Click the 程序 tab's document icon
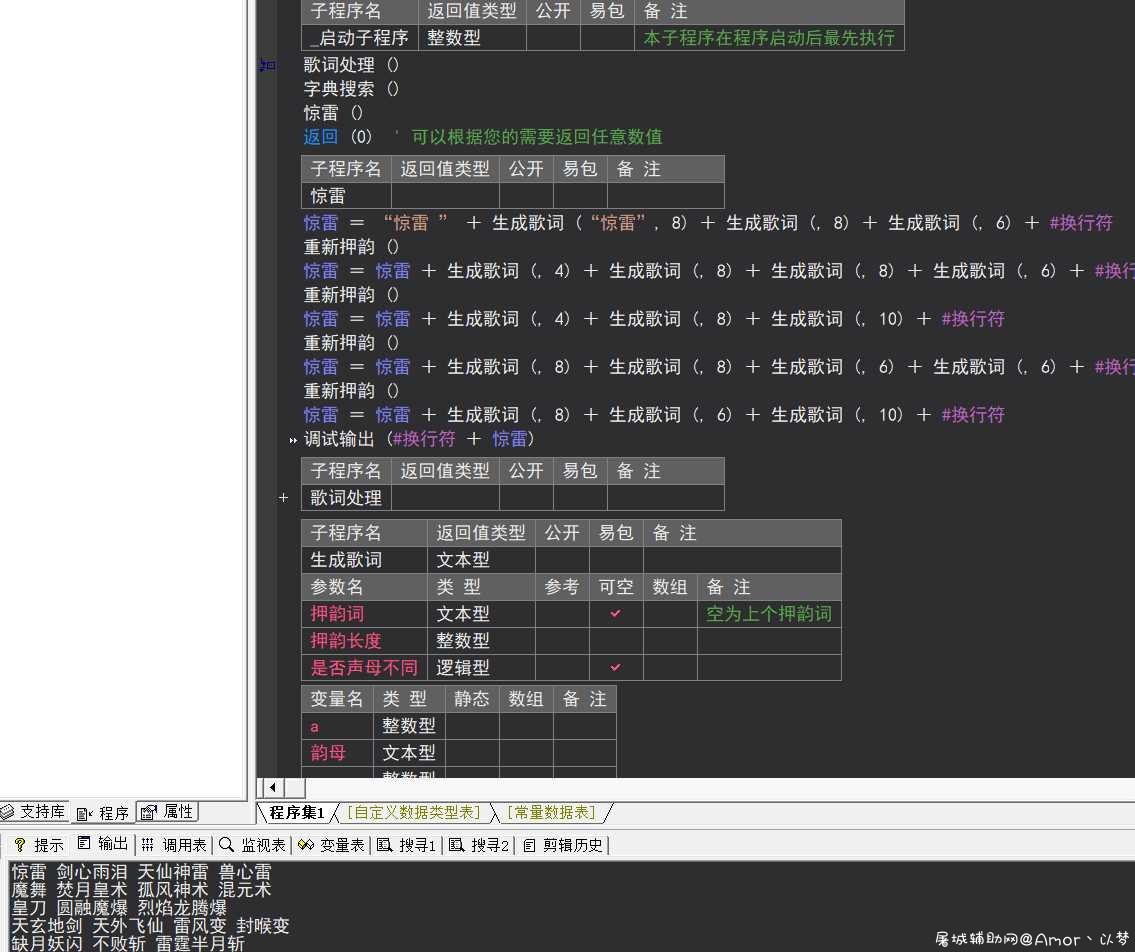 coord(85,814)
